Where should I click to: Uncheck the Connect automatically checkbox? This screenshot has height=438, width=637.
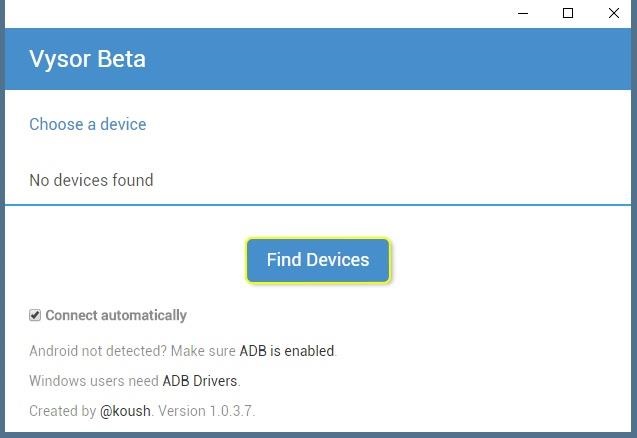pyautogui.click(x=35, y=315)
